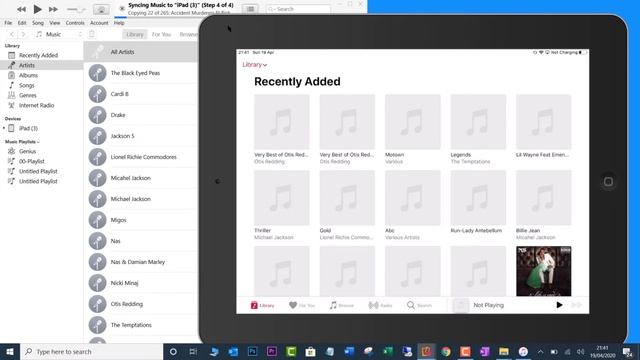Adjust the iTunes volume slider
This screenshot has height=360, width=640.
(x=76, y=9)
